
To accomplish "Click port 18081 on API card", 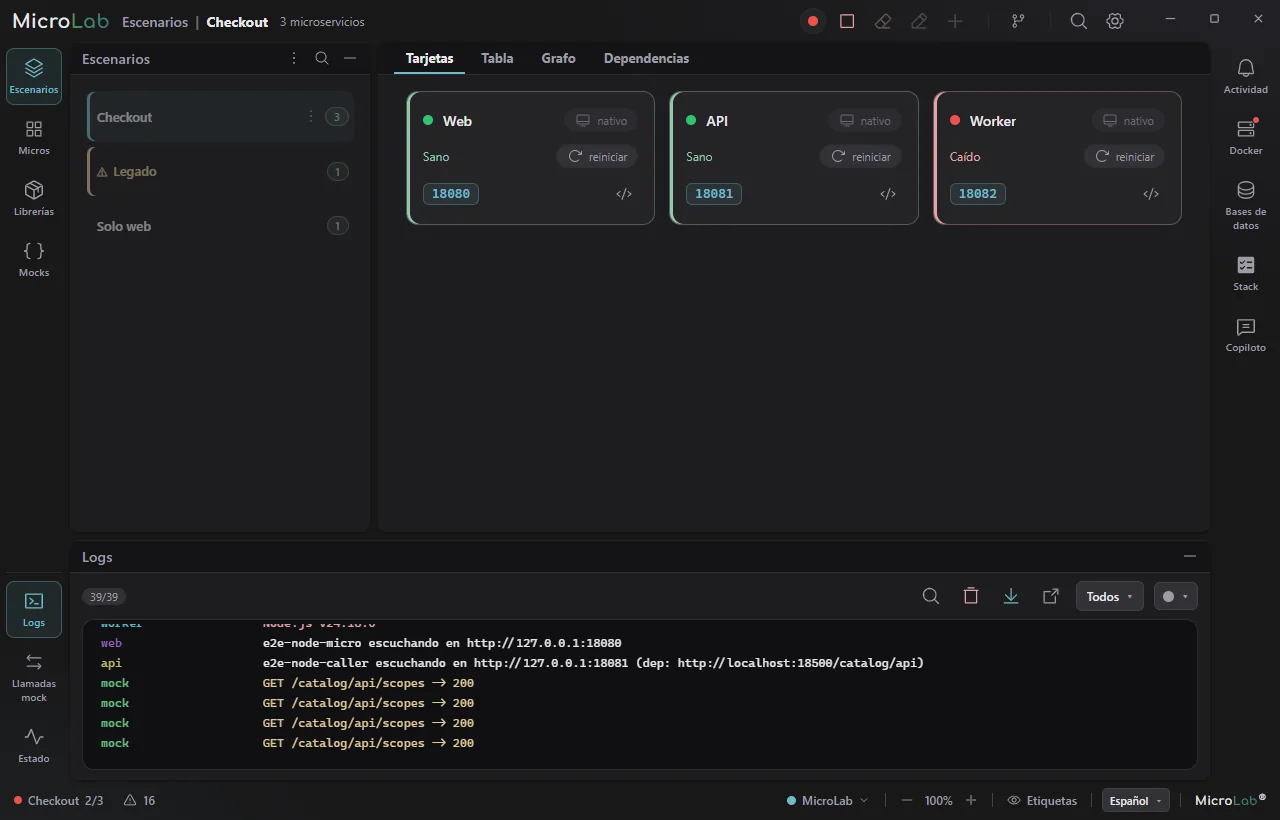I will point(714,194).
